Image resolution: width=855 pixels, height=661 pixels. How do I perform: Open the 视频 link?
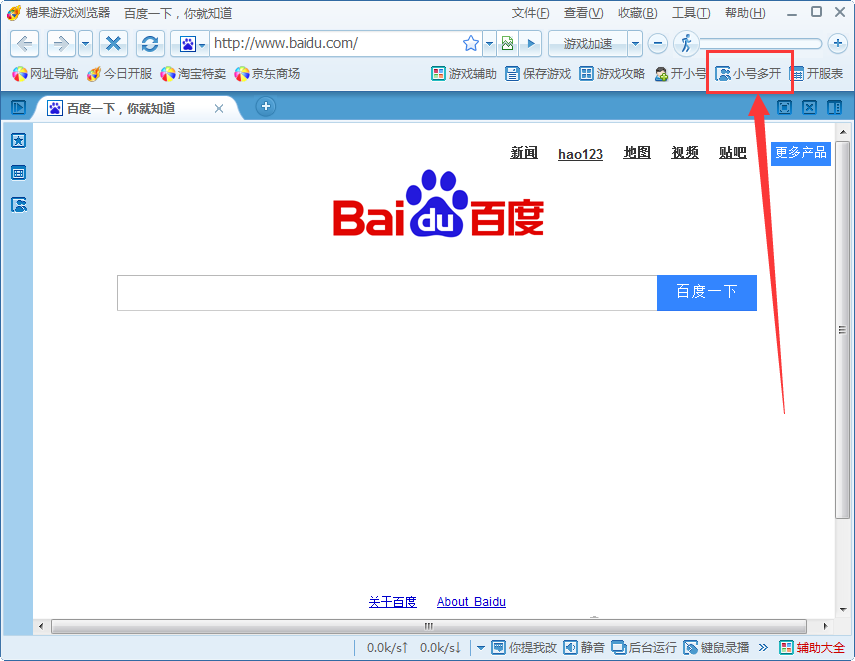coord(685,153)
